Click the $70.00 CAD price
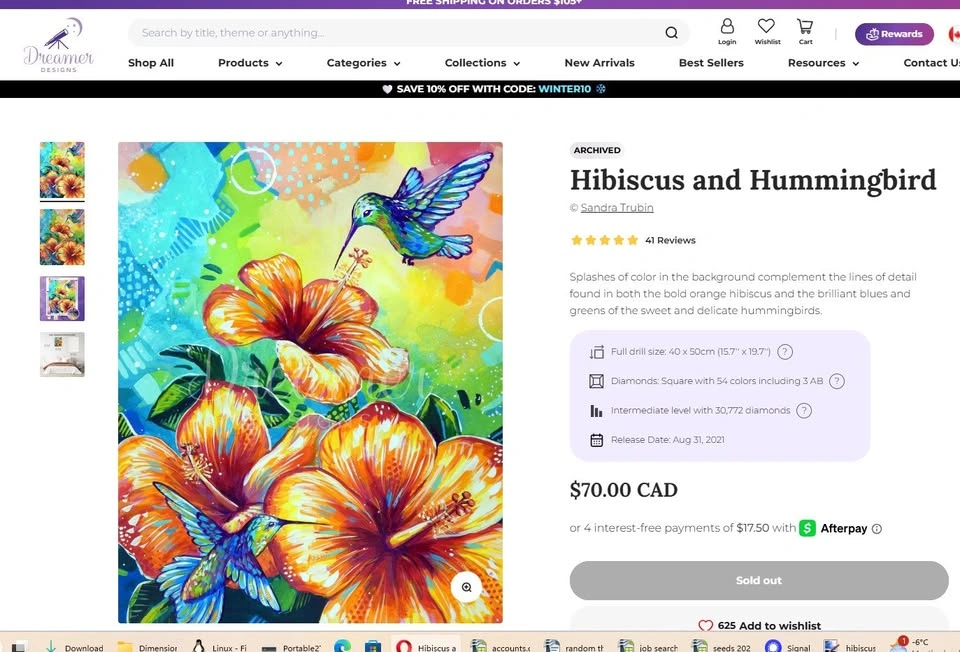Screen dimensions: 960x652 623,490
